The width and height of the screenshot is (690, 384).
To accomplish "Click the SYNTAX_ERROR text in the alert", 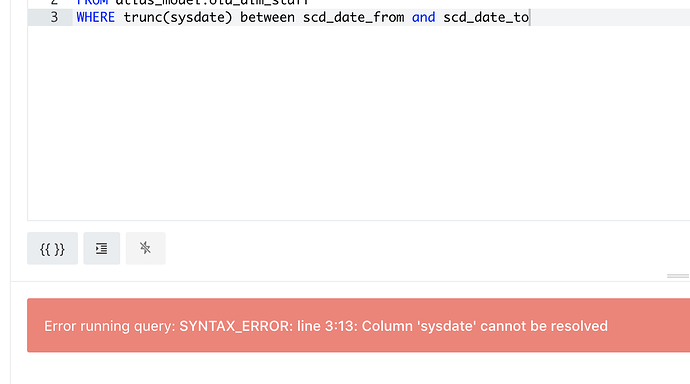I will pos(236,326).
